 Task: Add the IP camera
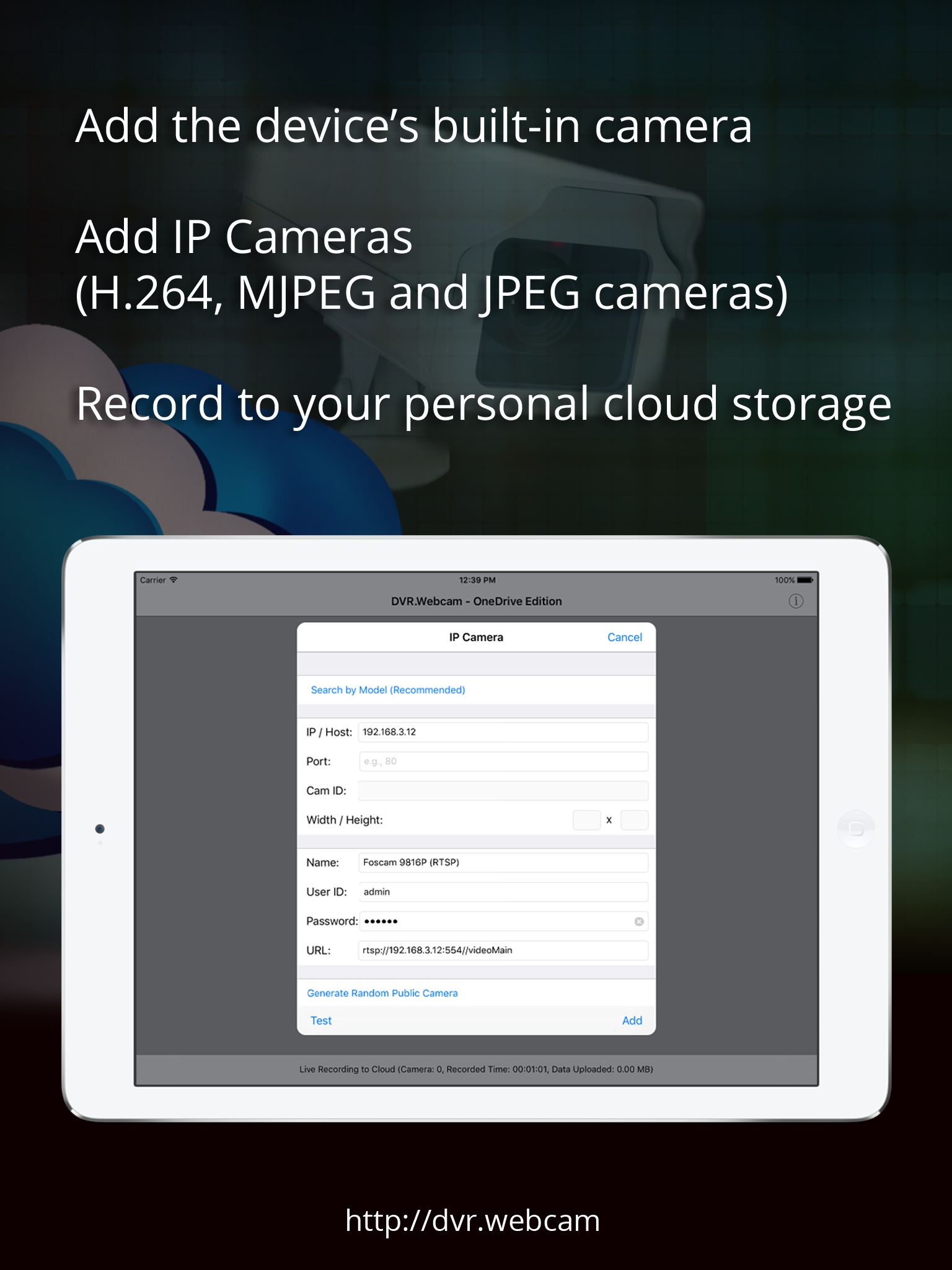[x=632, y=1020]
